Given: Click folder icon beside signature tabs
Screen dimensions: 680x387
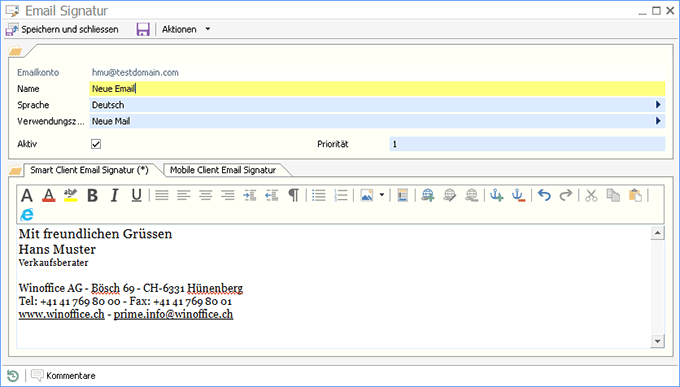Looking at the screenshot, I should (x=15, y=170).
